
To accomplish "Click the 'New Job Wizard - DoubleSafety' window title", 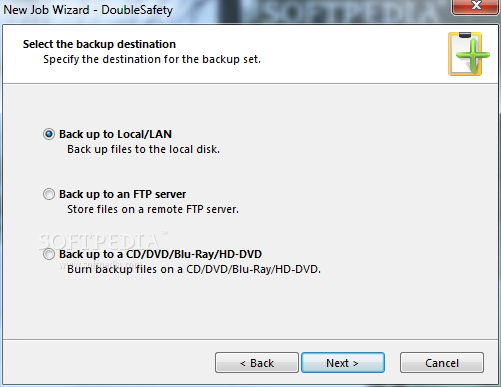I will [88, 10].
